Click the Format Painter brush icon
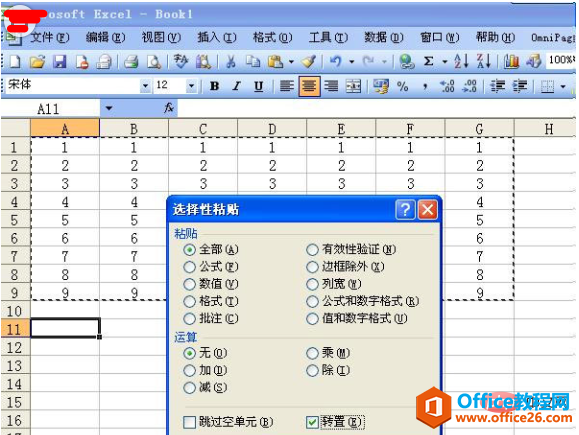The height and width of the screenshot is (435, 579). click(x=309, y=62)
